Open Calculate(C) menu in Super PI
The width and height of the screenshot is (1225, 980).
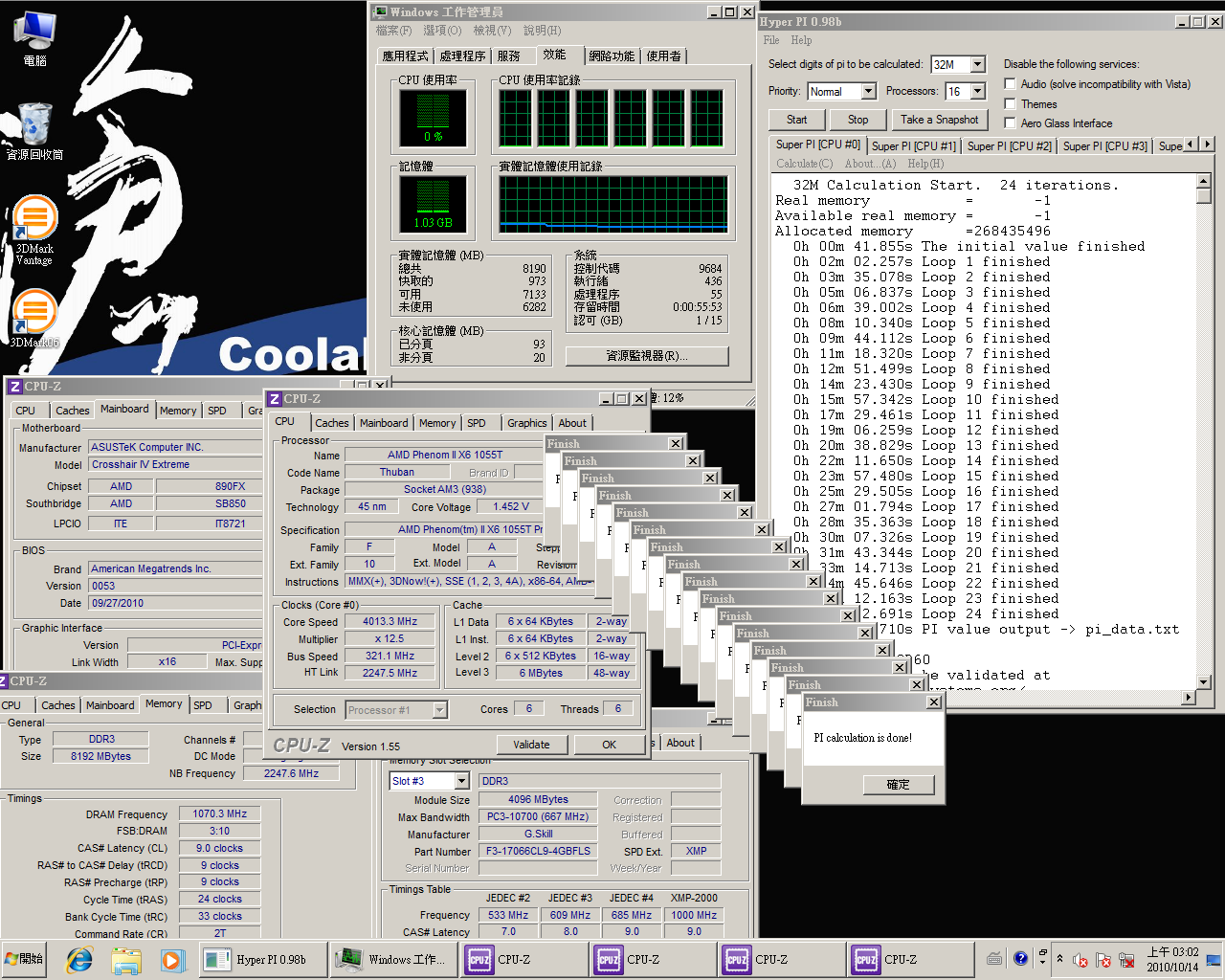pyautogui.click(x=805, y=164)
